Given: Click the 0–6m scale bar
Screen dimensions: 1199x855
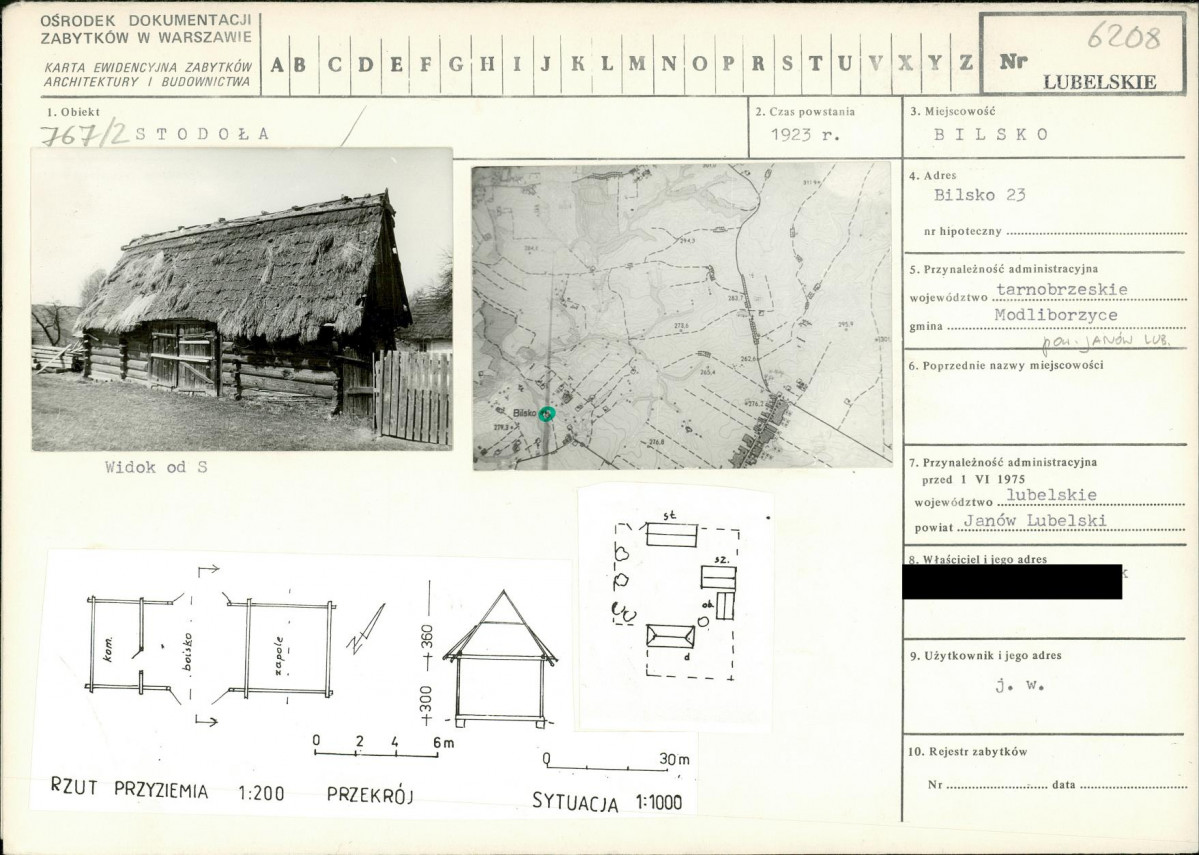Looking at the screenshot, I should tap(376, 748).
